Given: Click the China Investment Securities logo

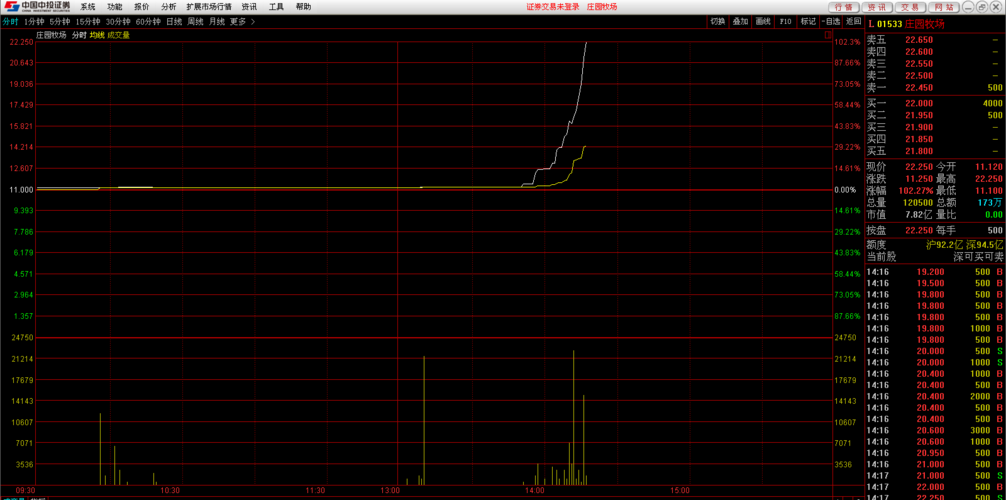Looking at the screenshot, I should pos(35,6).
